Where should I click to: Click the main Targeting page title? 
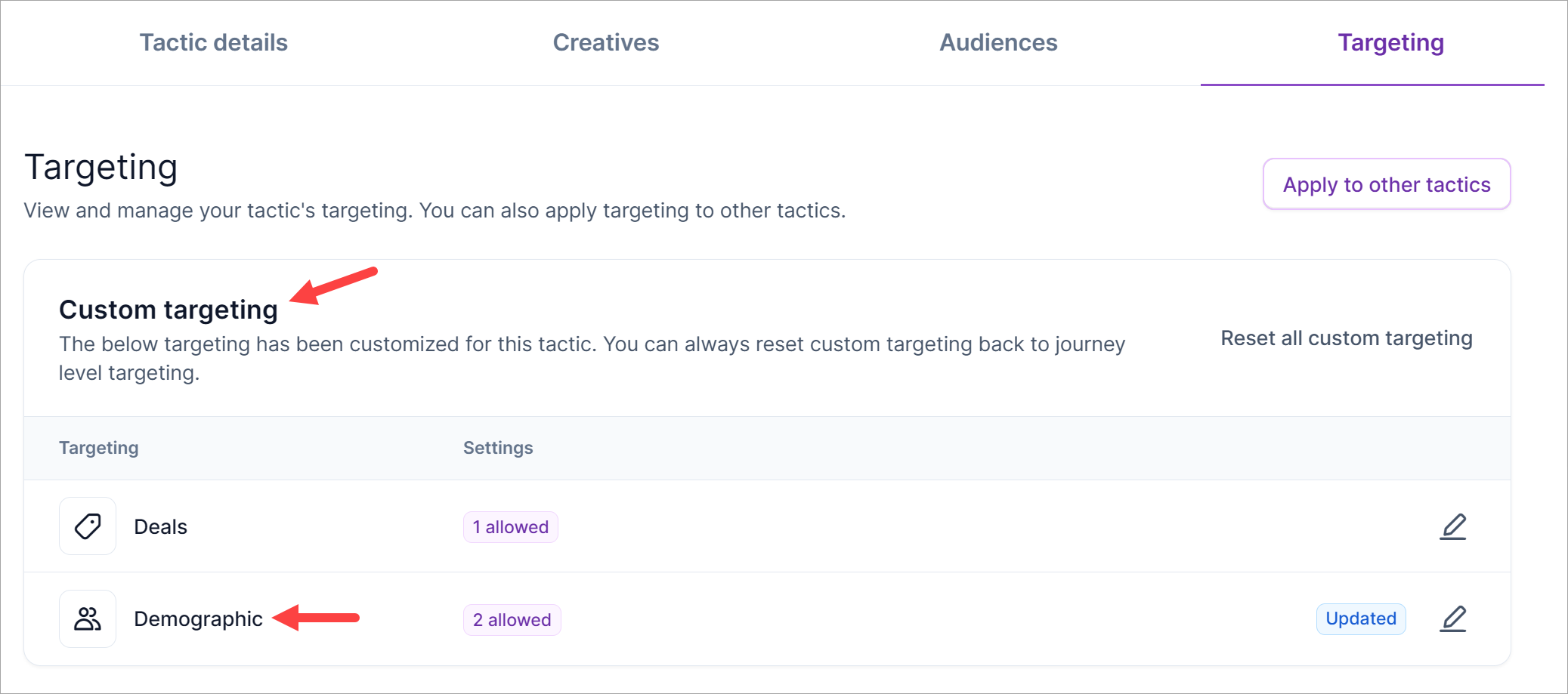pos(101,167)
